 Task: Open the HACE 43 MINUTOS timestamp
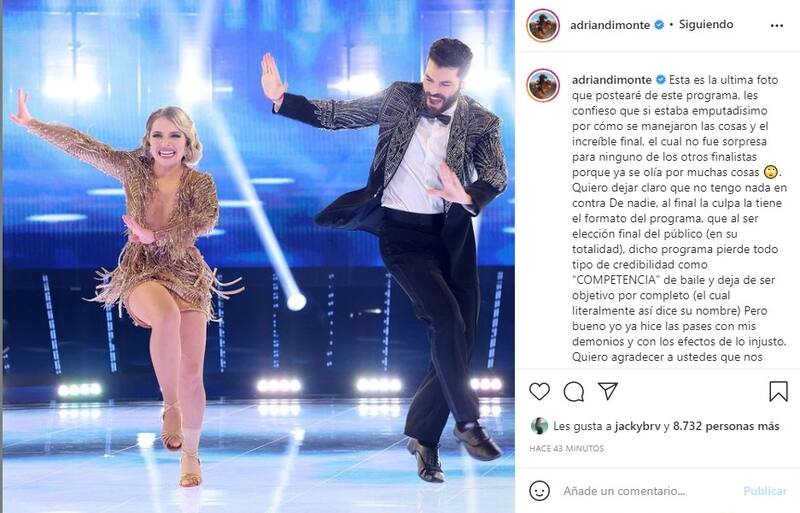pyautogui.click(x=566, y=448)
